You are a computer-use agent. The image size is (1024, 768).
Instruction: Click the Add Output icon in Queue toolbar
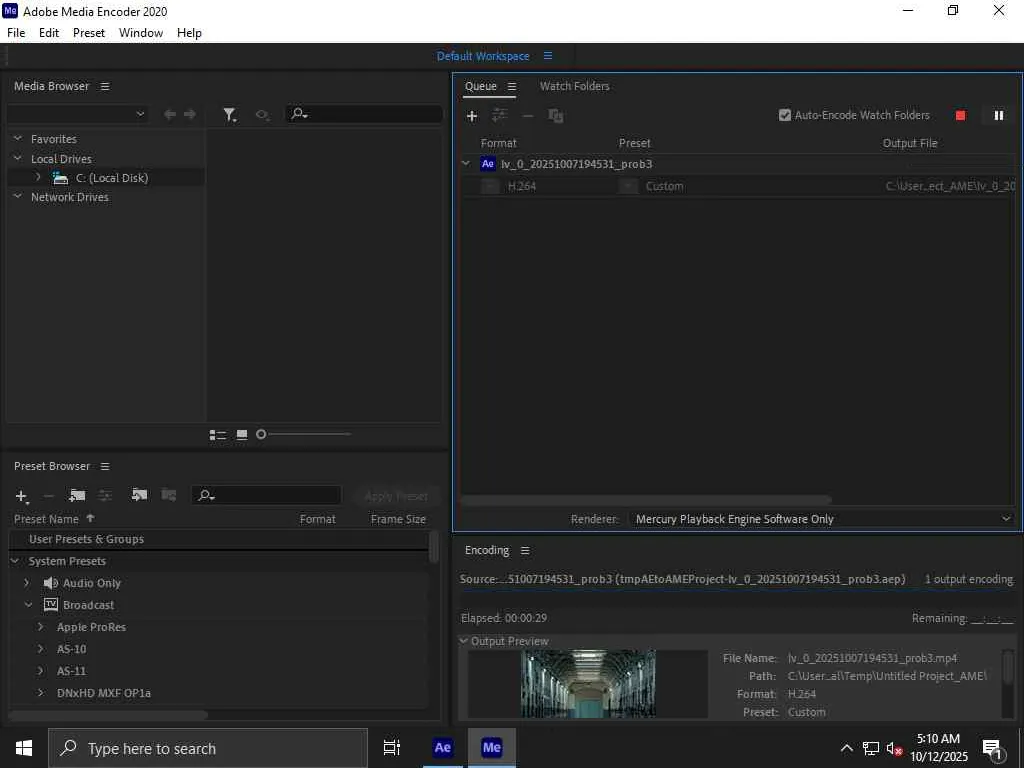[500, 116]
